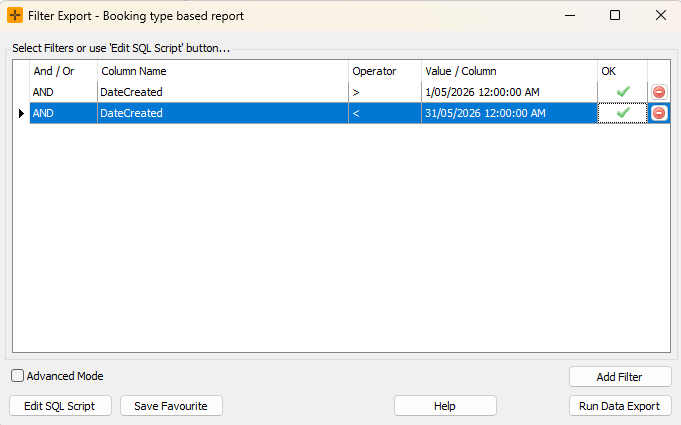Minimize the Filter Export window
Screen dimensions: 681x425
tap(570, 16)
